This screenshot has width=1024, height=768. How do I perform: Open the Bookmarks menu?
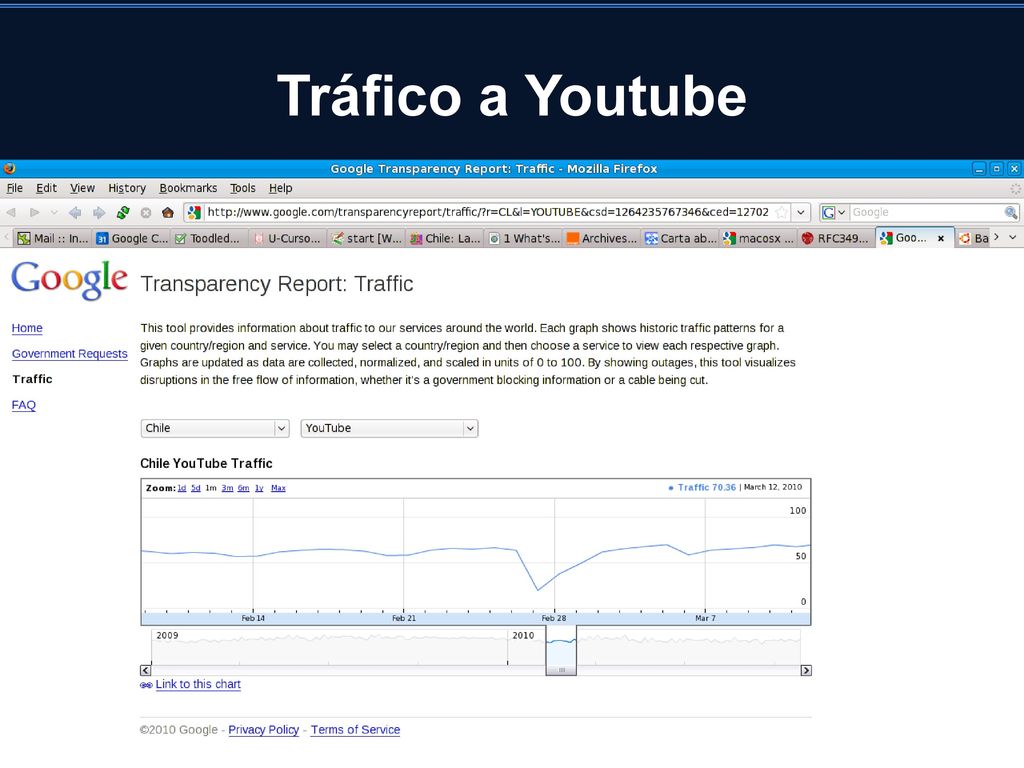(x=188, y=188)
